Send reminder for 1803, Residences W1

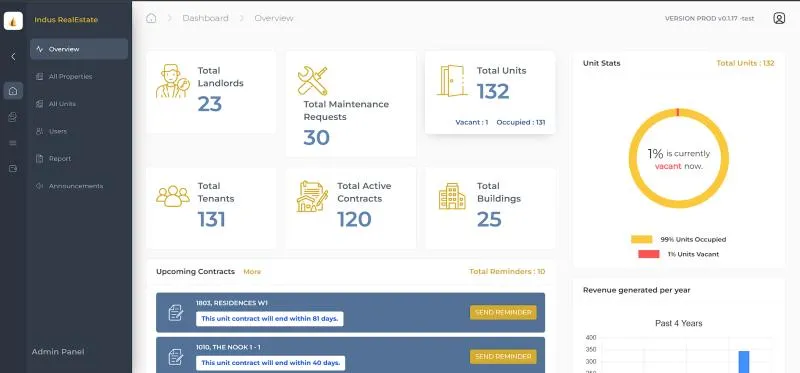[x=503, y=312]
